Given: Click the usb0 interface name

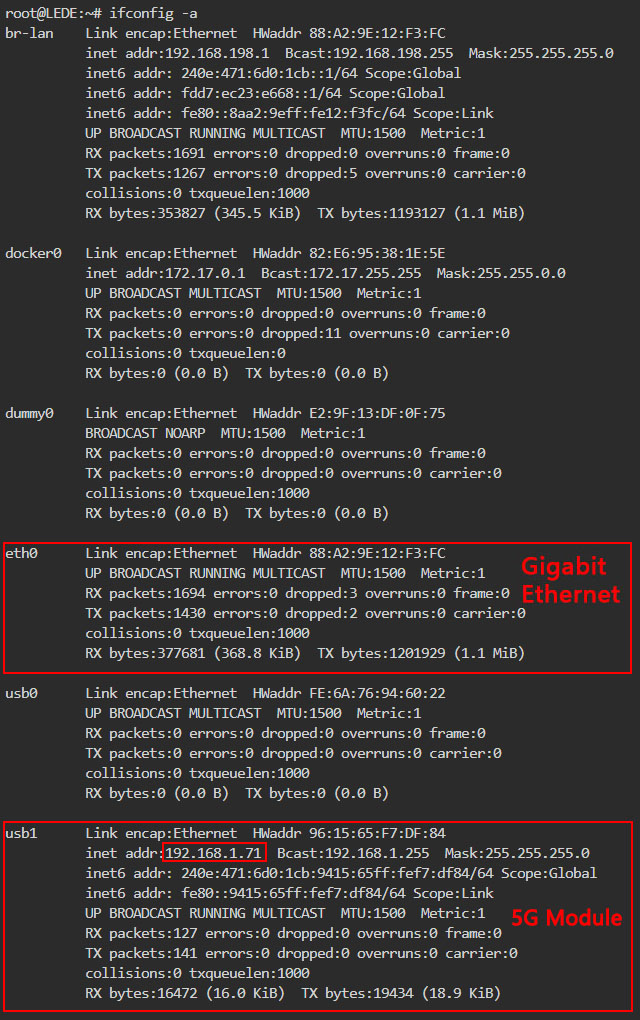Looking at the screenshot, I should tap(21, 693).
